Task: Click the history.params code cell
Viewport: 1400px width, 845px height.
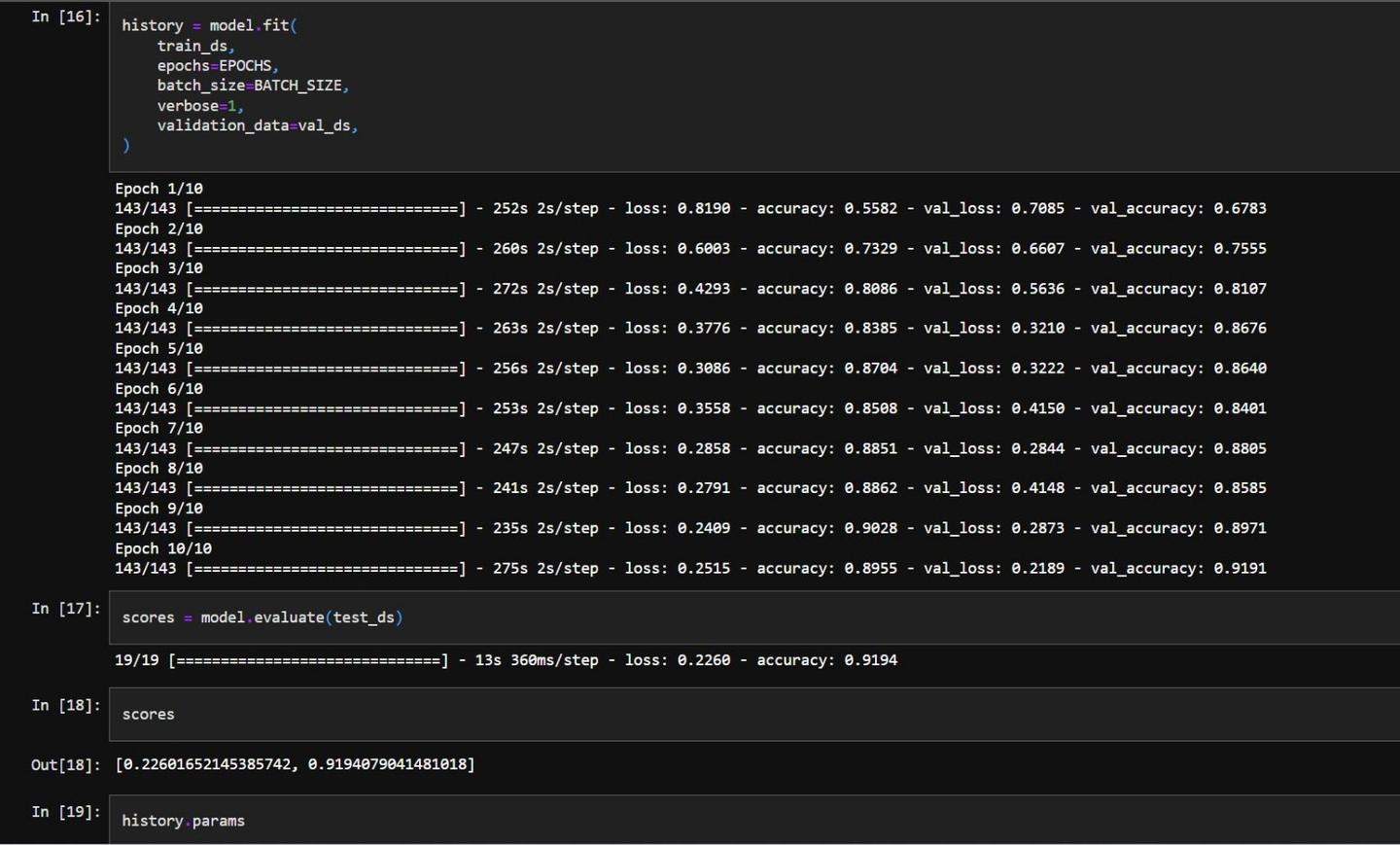Action: click(754, 820)
